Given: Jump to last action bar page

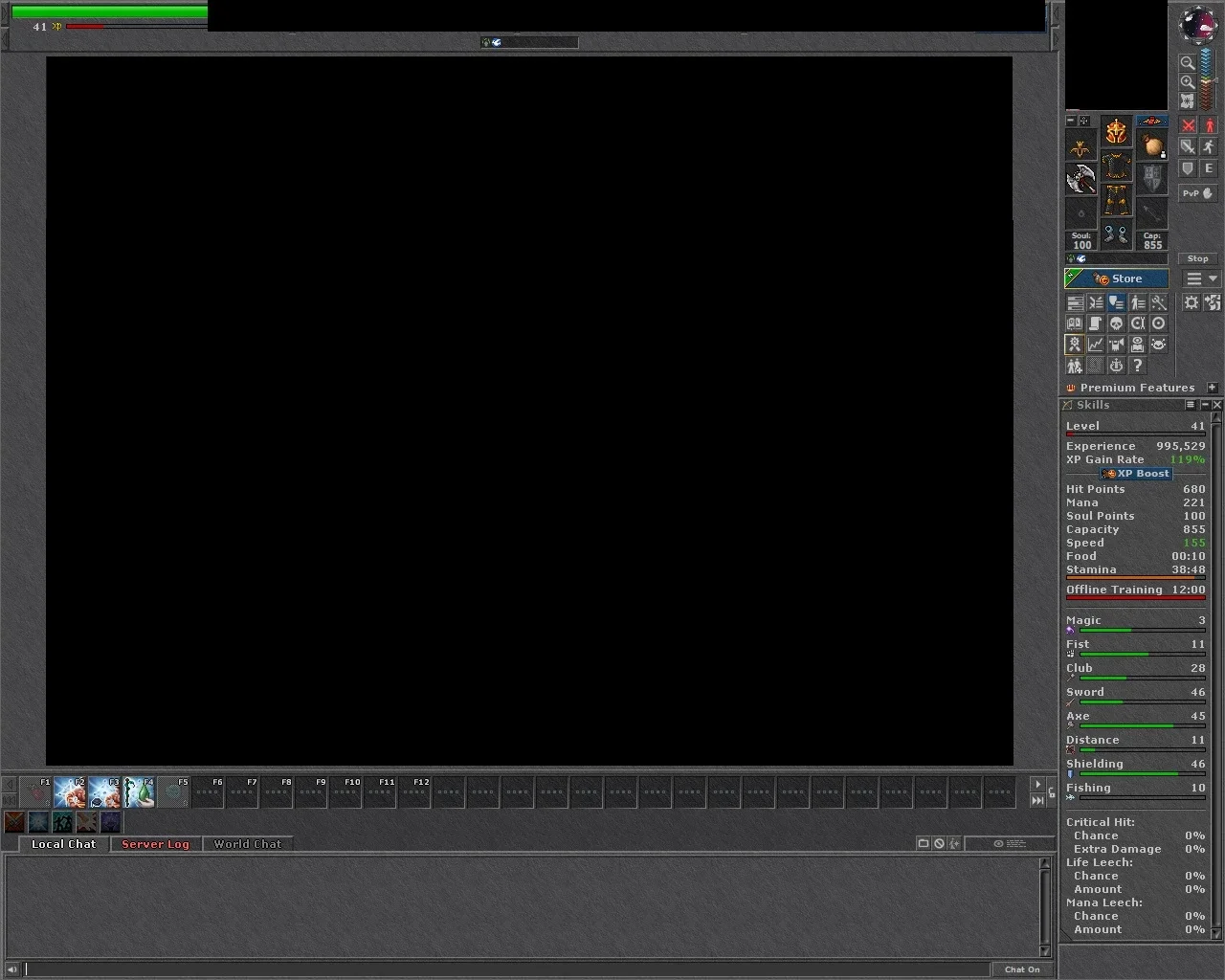Looking at the screenshot, I should (1037, 800).
